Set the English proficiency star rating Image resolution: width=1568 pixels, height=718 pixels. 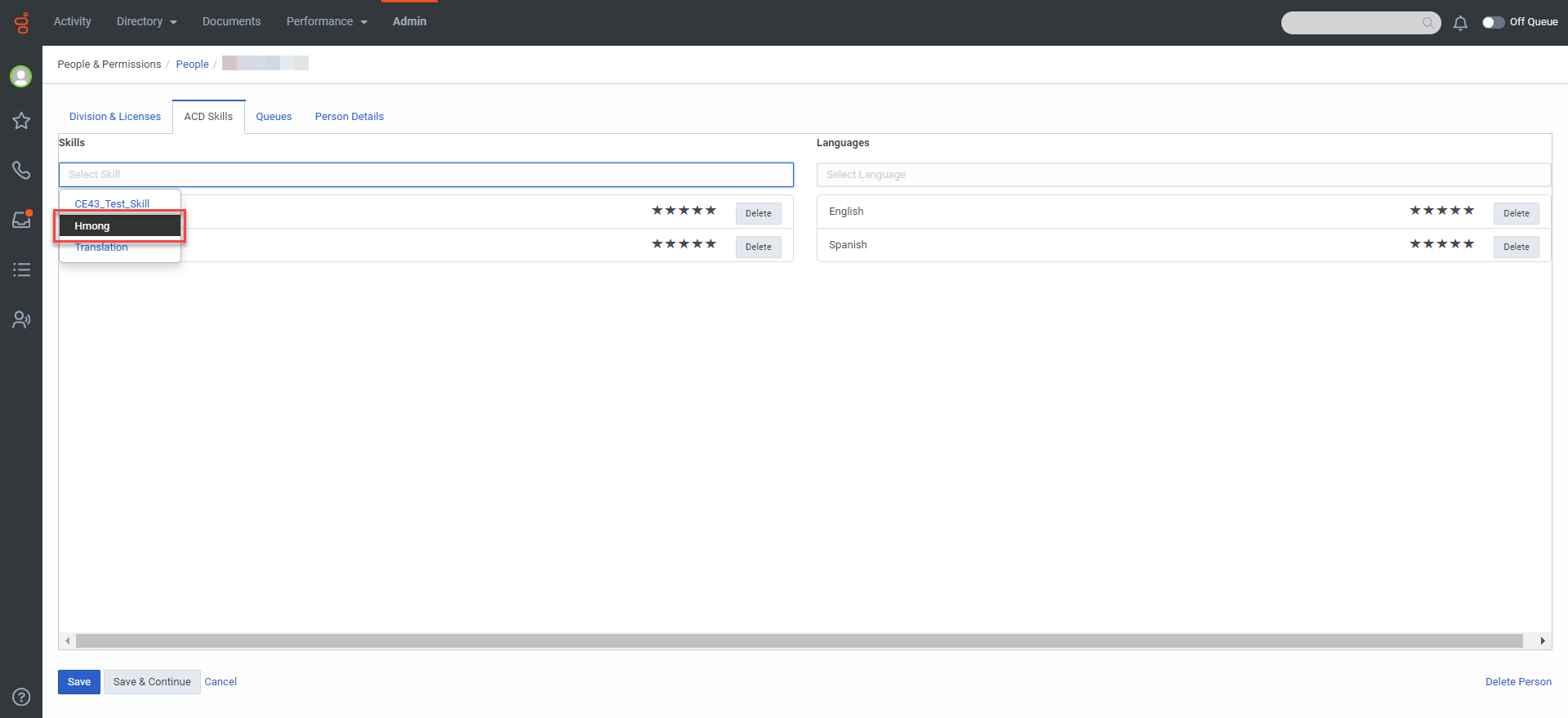click(x=1441, y=211)
